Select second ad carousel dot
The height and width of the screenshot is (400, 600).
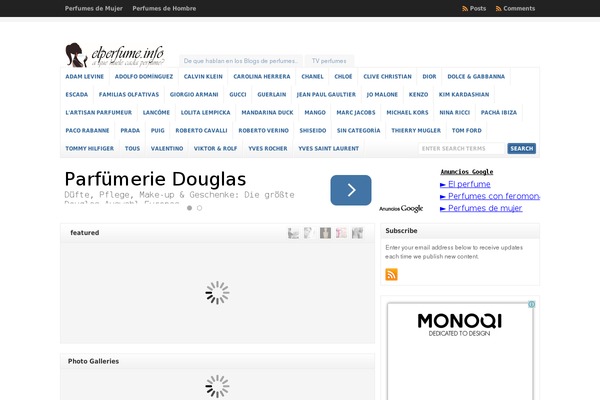(x=199, y=208)
